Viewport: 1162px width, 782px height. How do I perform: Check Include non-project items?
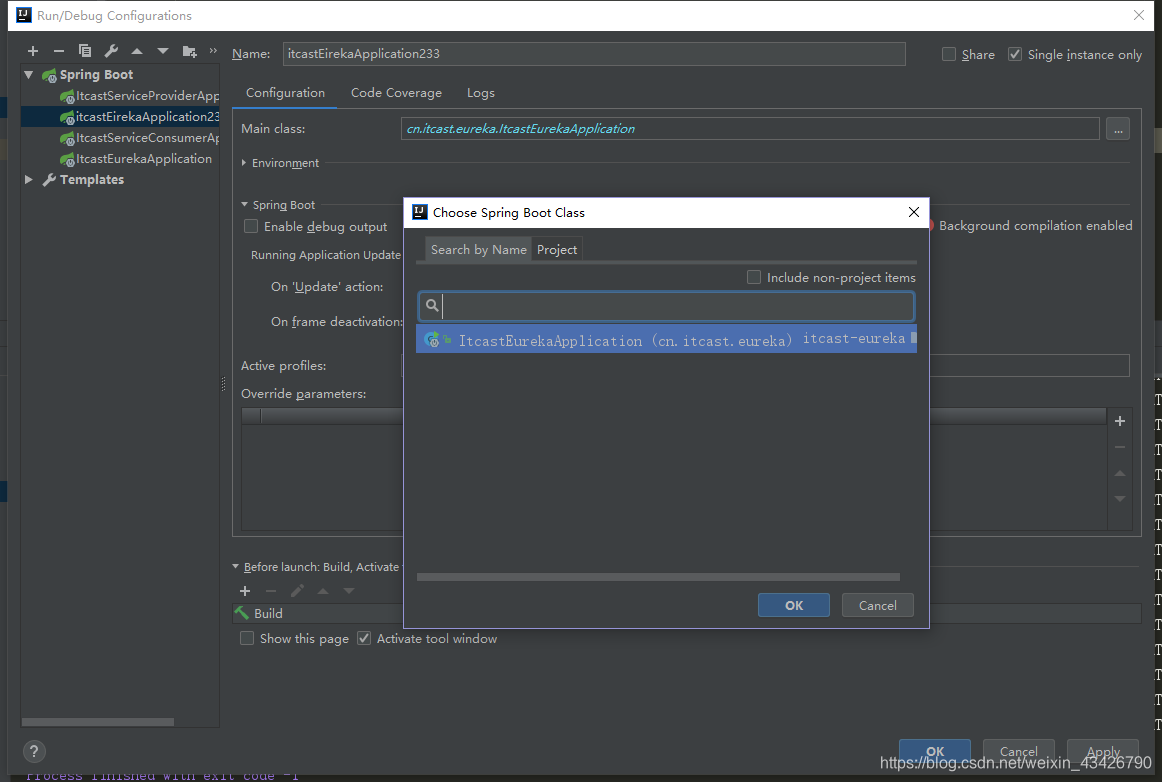point(754,277)
